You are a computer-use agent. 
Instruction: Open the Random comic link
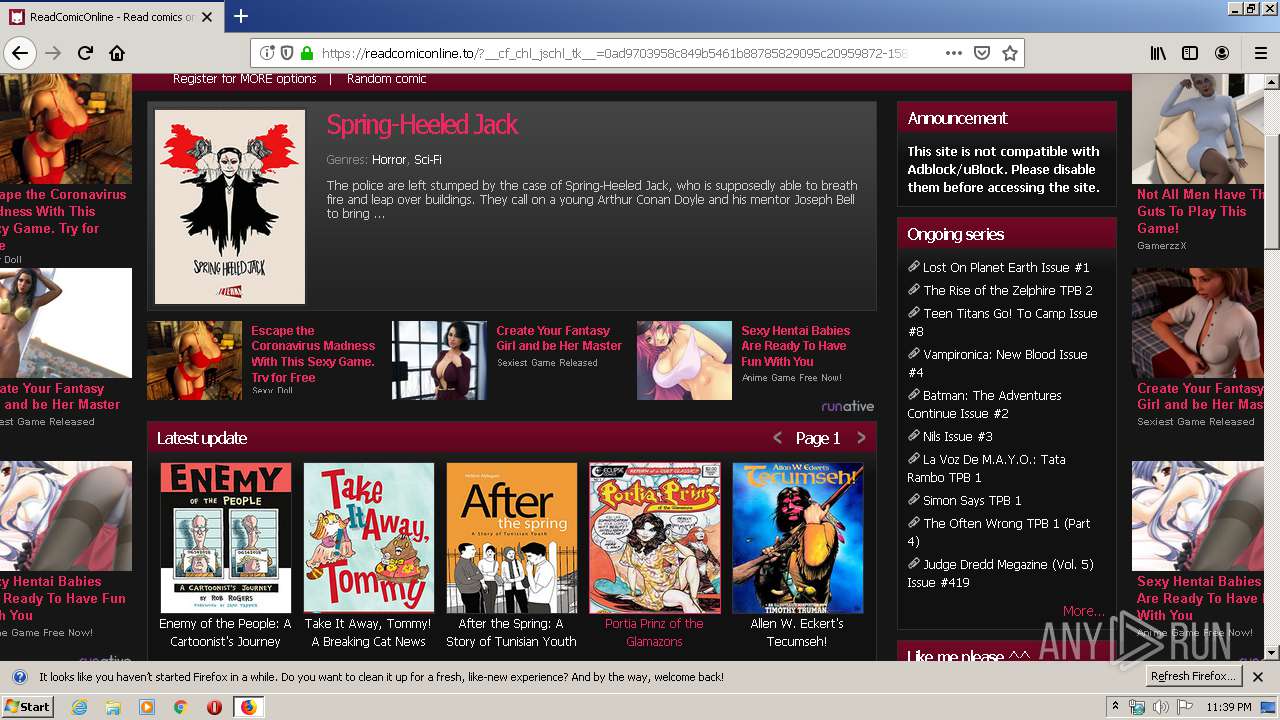(387, 79)
